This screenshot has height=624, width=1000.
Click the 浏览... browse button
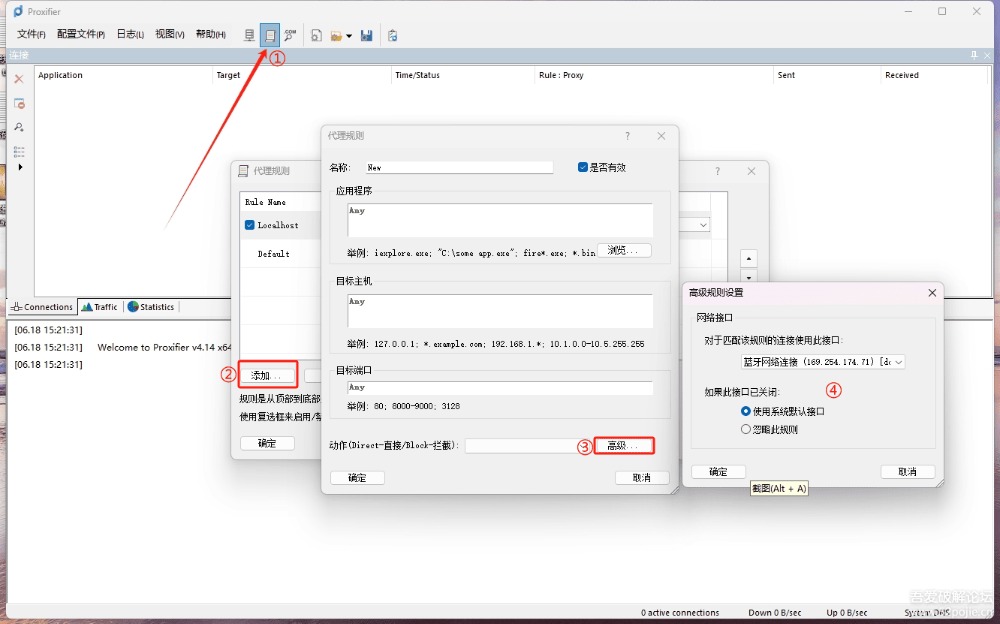pyautogui.click(x=624, y=250)
